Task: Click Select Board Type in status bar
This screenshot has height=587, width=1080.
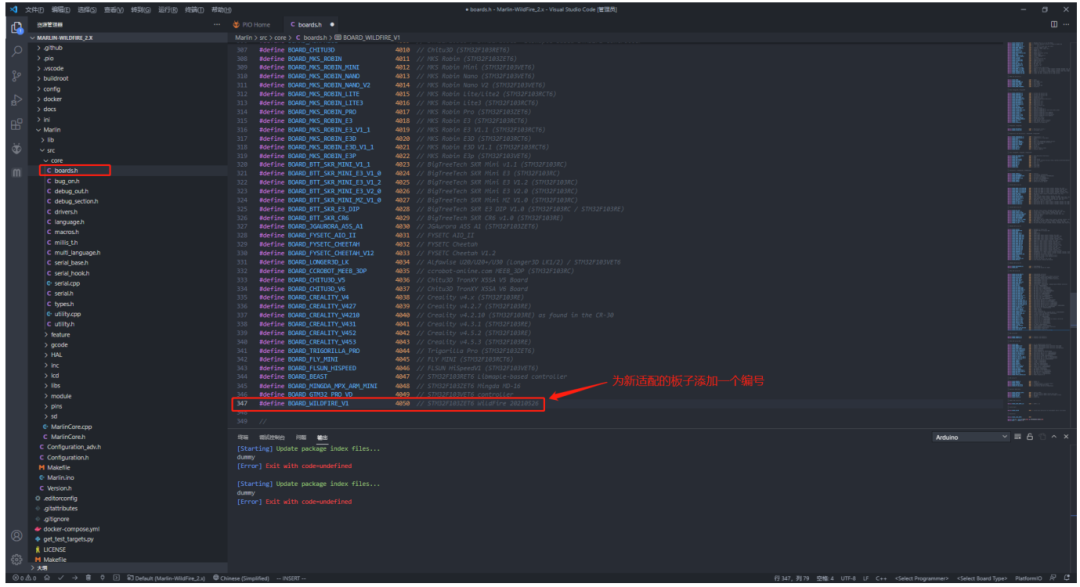Action: (982, 578)
